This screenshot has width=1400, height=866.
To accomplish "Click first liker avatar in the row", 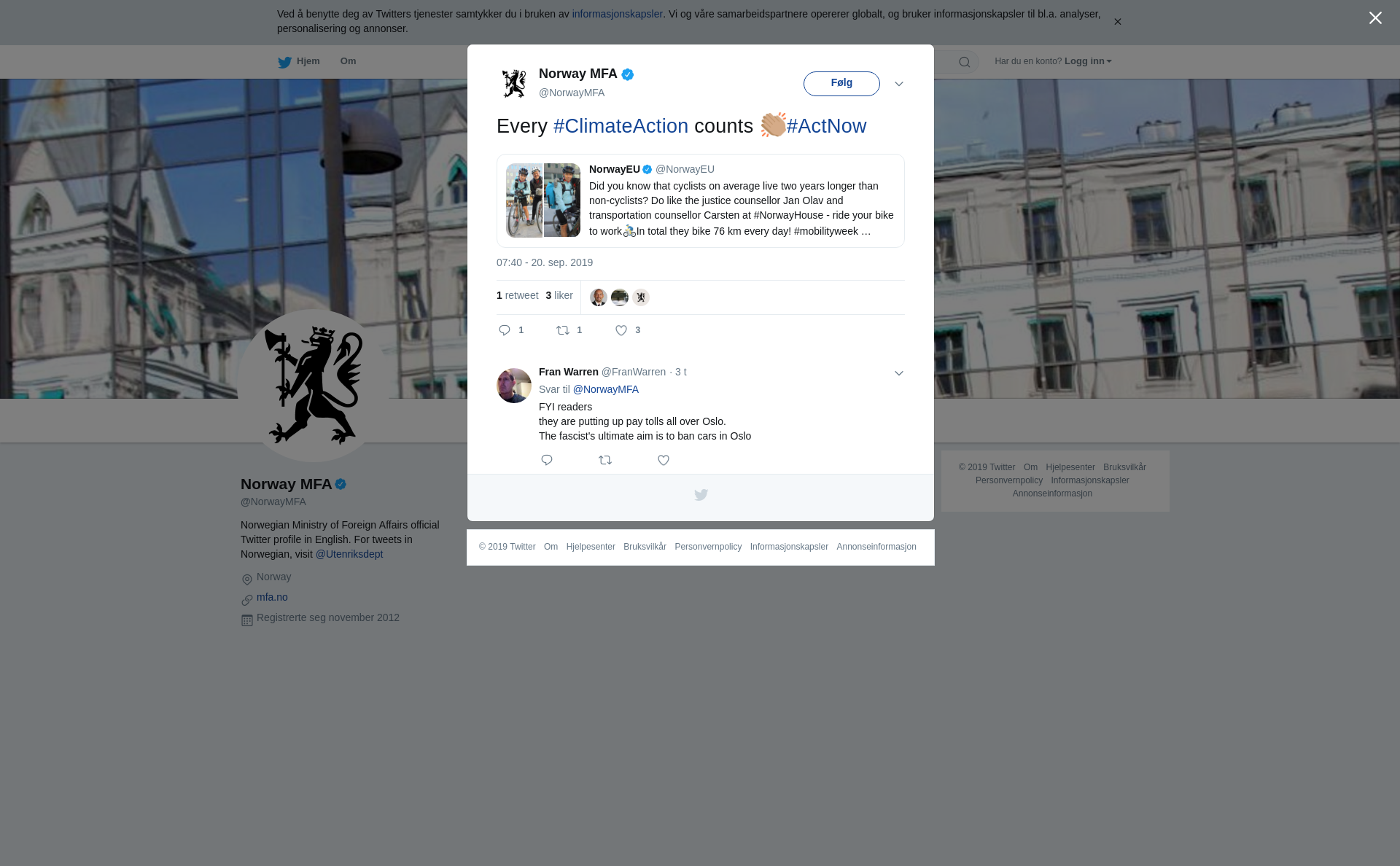I will (x=598, y=297).
